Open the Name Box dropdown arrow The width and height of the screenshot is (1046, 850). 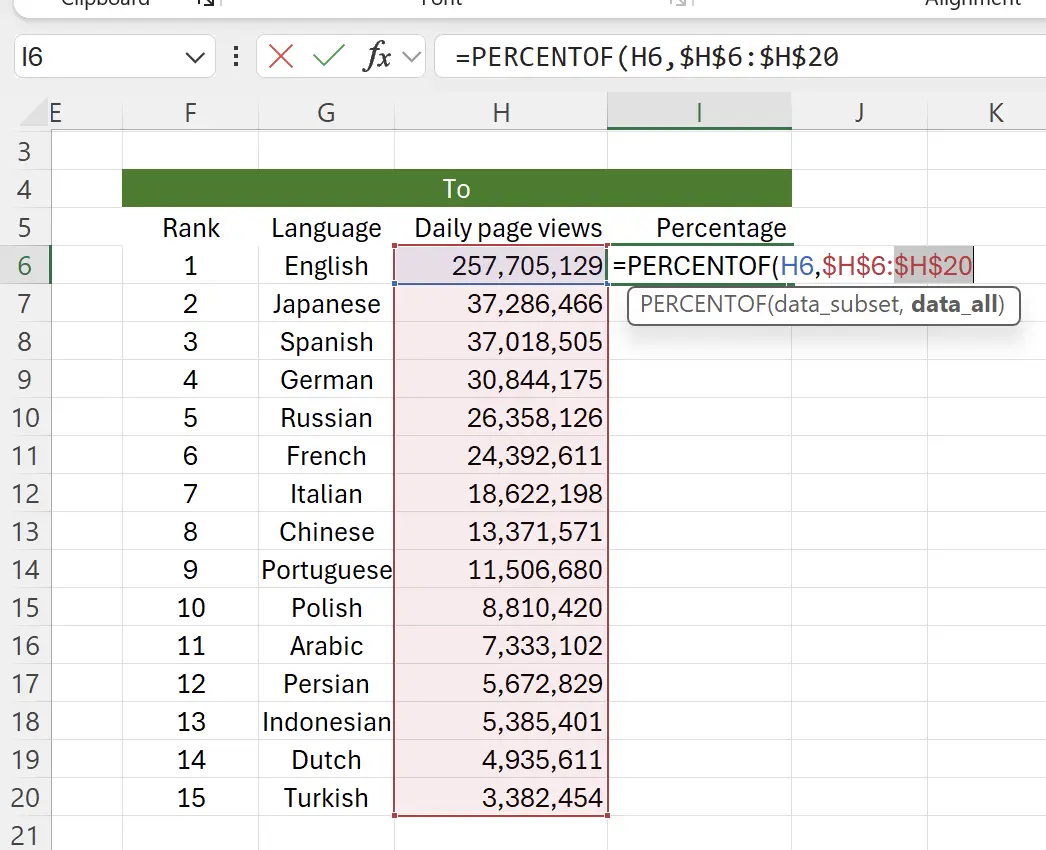(196, 56)
